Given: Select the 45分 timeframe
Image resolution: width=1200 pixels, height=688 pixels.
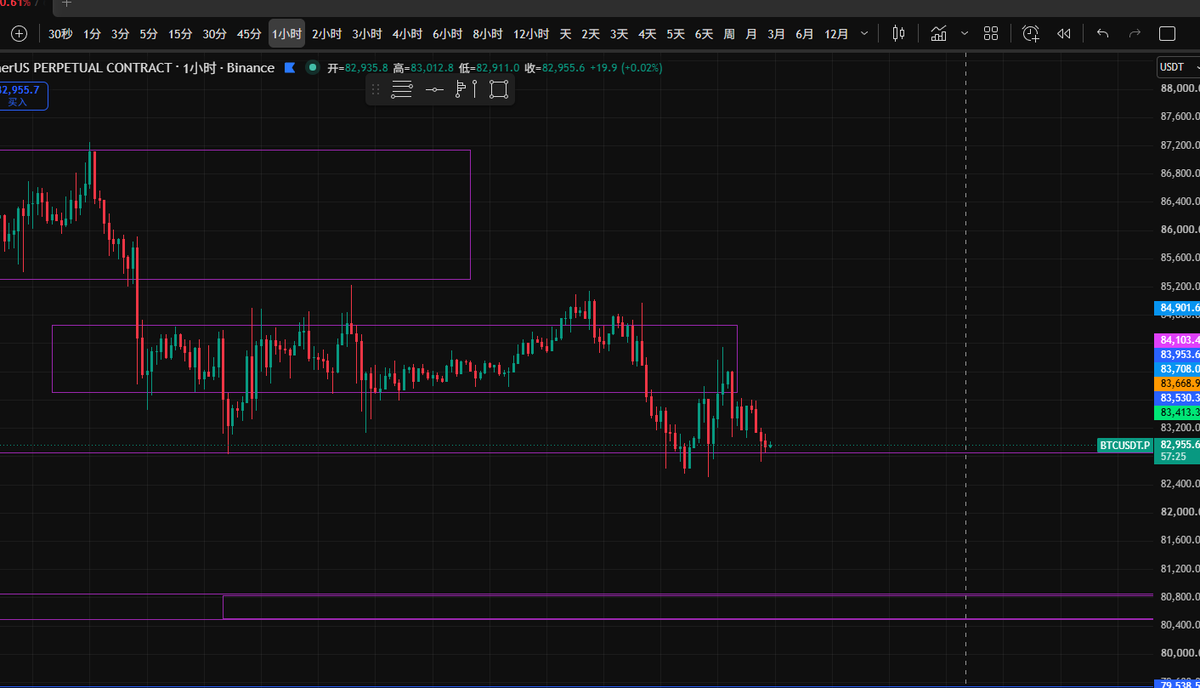Looking at the screenshot, I should coord(249,34).
